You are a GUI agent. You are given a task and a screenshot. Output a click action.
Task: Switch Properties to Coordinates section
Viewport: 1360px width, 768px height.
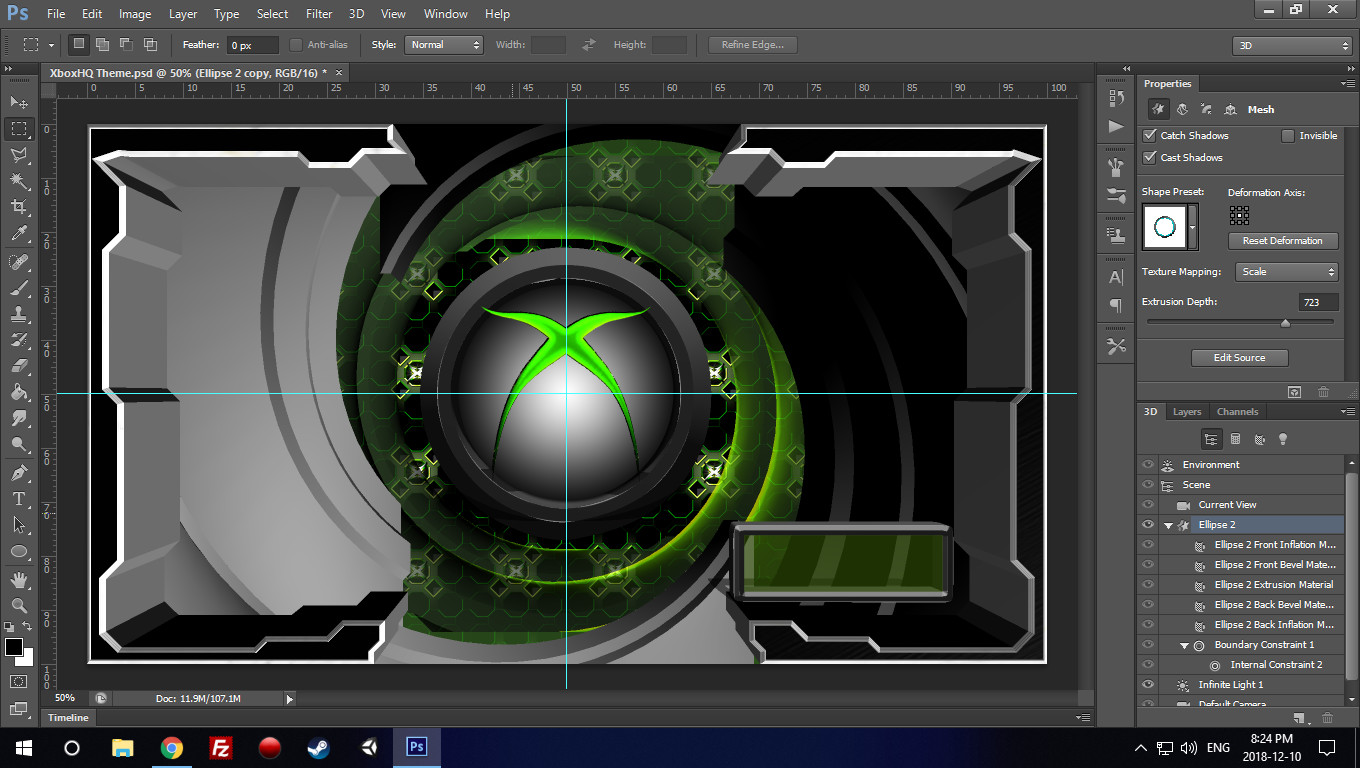point(1230,109)
